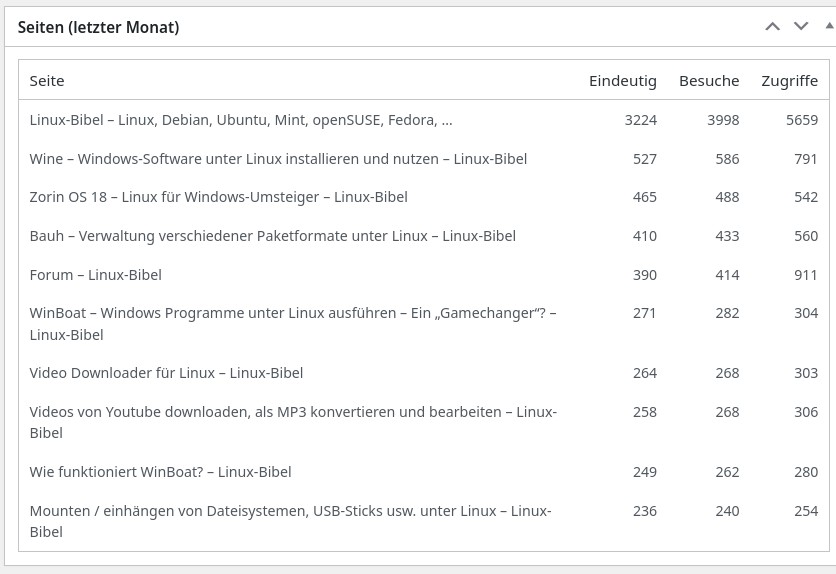The height and width of the screenshot is (574, 836).
Task: Click the Seiten (letzter Monat) widget title
Action: tap(98, 28)
